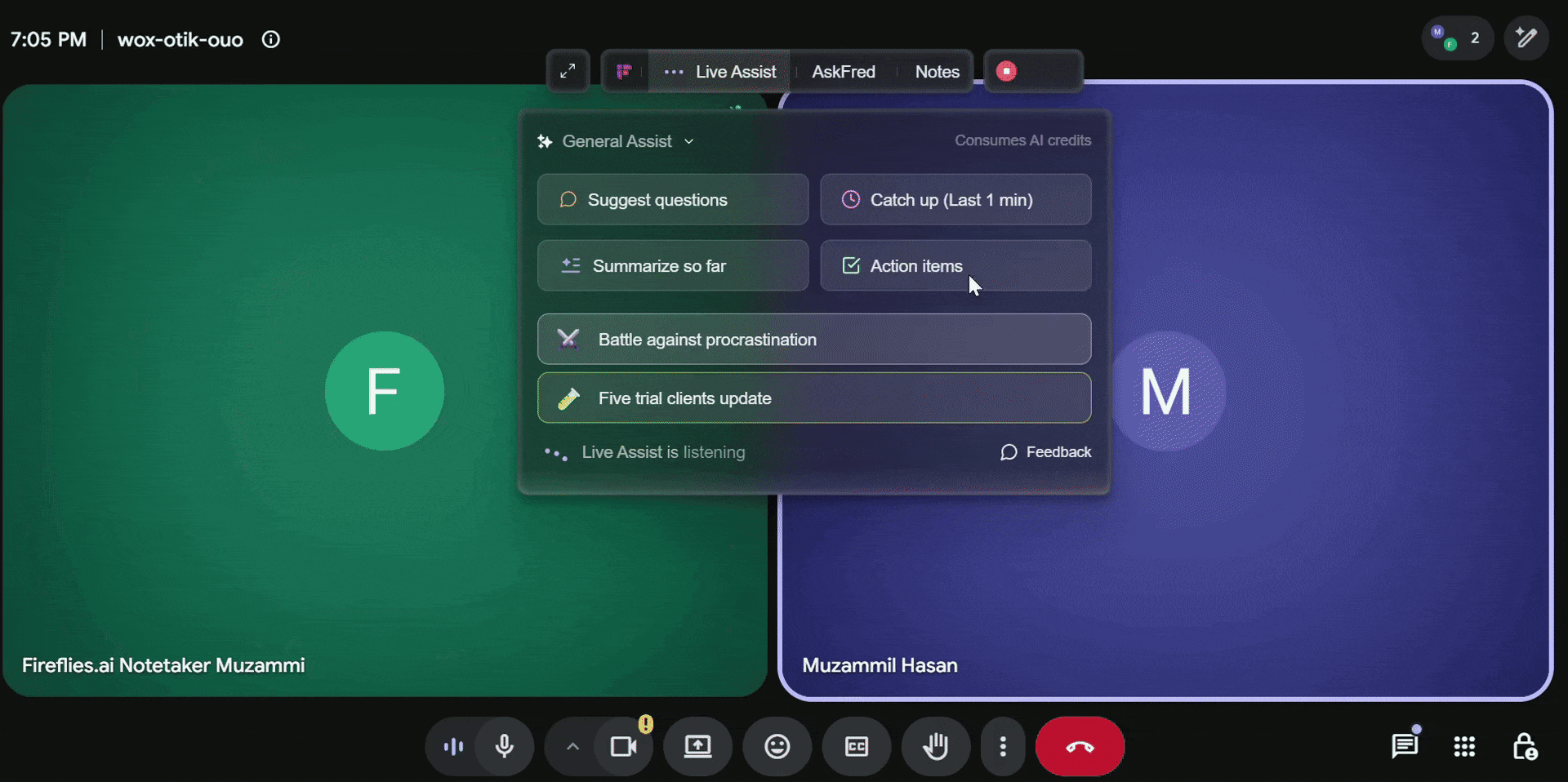This screenshot has width=1568, height=782.
Task: Open meeting details info icon
Action: pos(271,39)
